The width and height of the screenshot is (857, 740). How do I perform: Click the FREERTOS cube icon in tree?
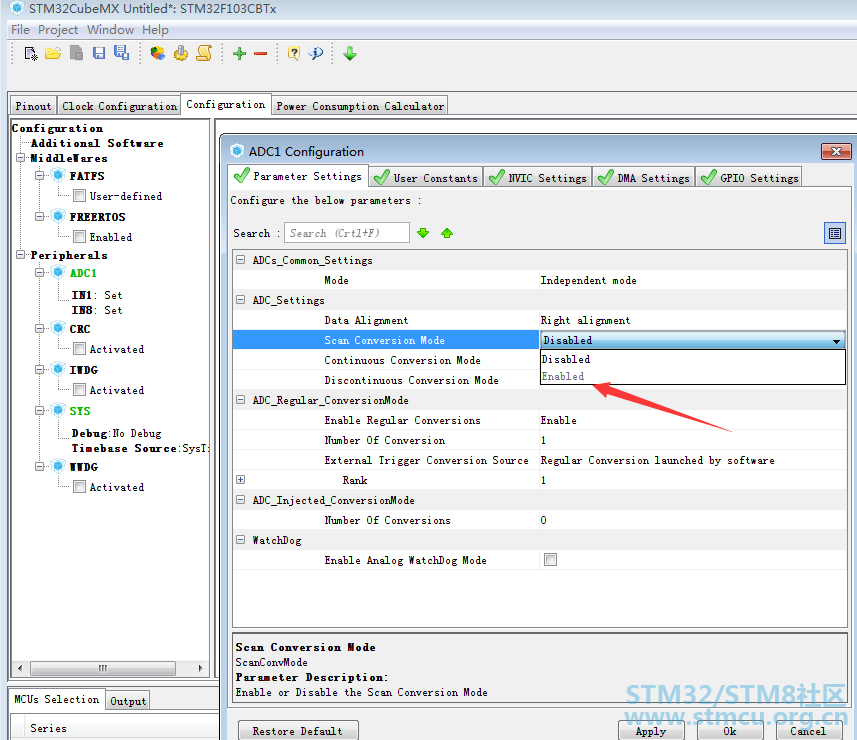pyautogui.click(x=58, y=216)
